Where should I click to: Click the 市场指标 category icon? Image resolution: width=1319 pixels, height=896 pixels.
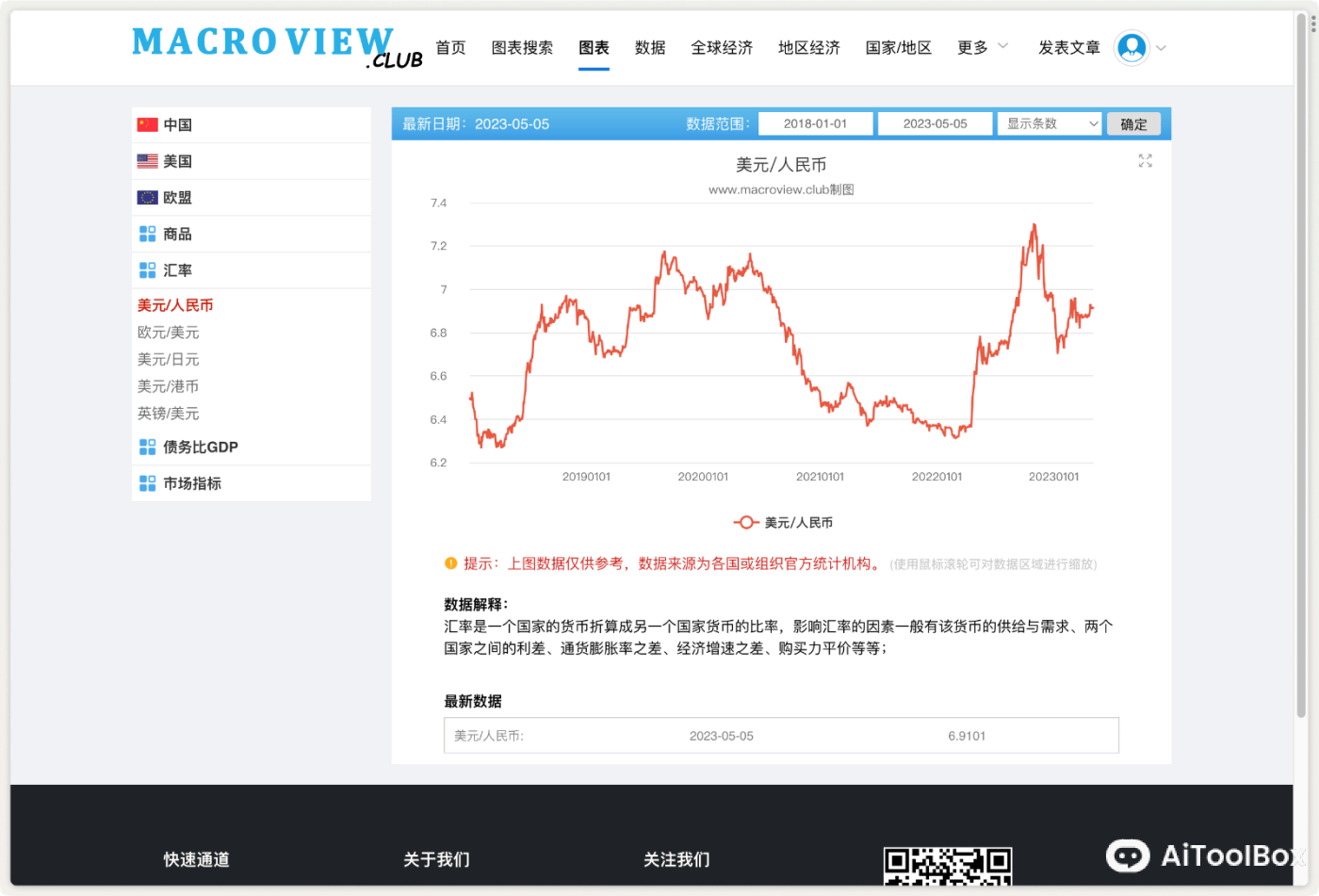click(148, 483)
